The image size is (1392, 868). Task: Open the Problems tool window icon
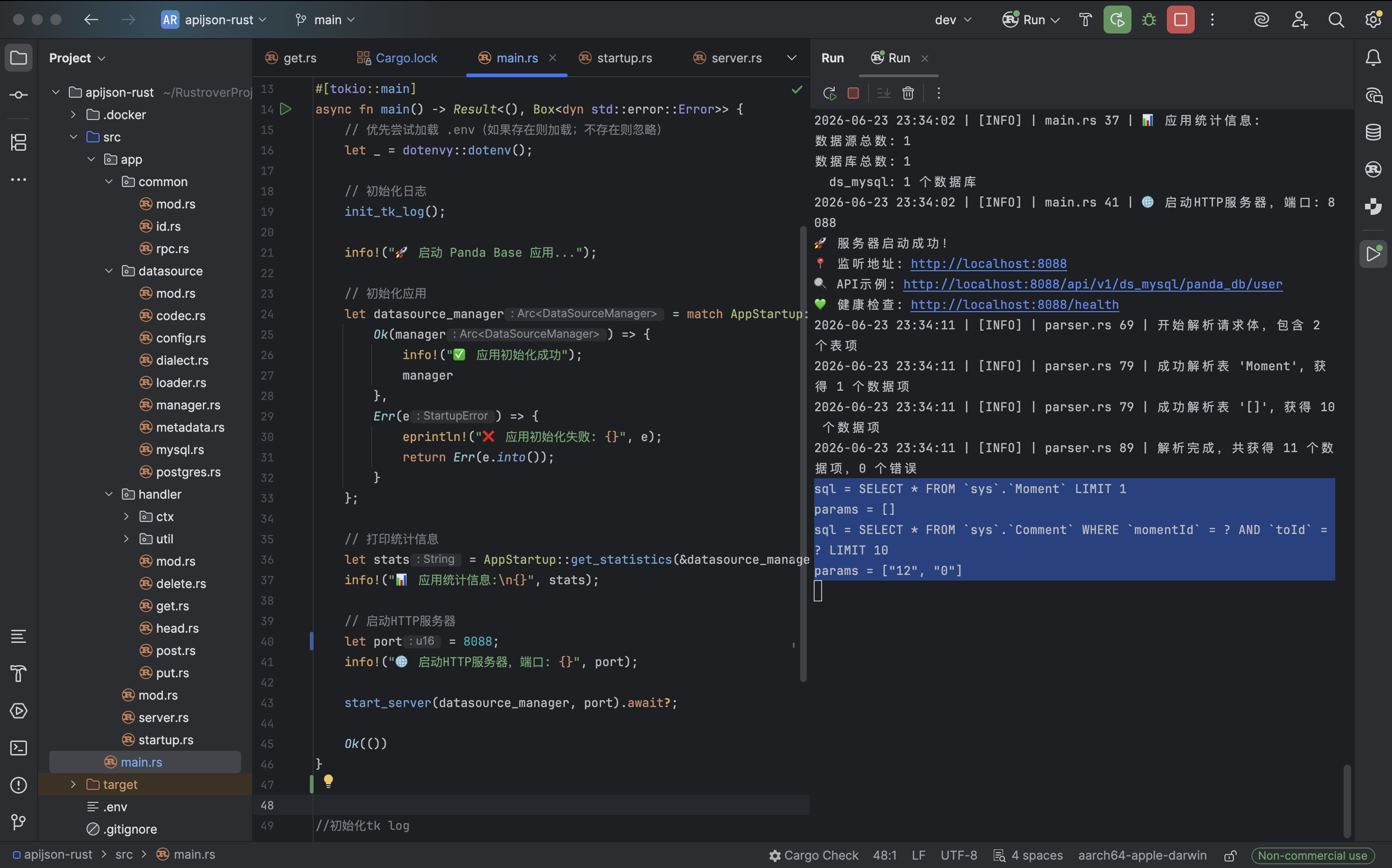[x=18, y=785]
